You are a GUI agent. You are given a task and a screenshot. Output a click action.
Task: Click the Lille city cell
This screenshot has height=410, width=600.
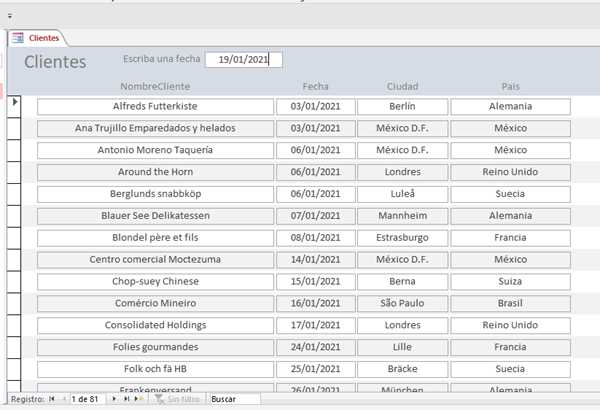[x=403, y=347]
